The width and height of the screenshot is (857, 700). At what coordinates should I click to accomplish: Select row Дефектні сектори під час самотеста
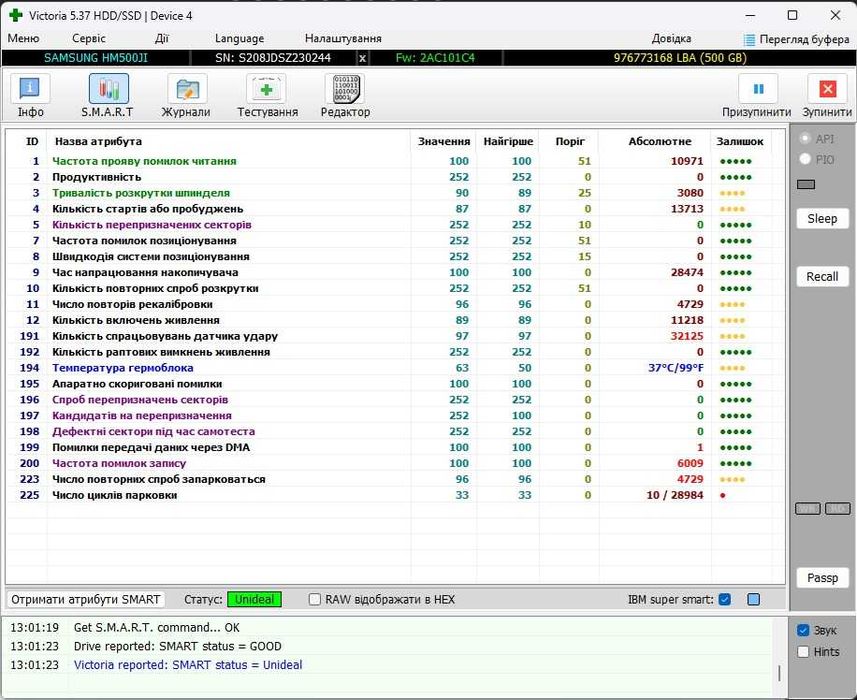click(x=396, y=432)
